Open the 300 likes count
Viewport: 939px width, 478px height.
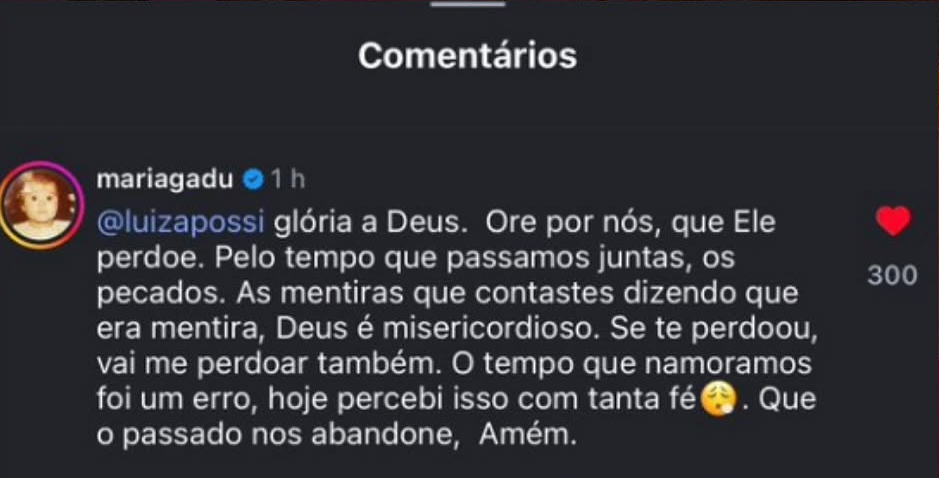pyautogui.click(x=891, y=275)
